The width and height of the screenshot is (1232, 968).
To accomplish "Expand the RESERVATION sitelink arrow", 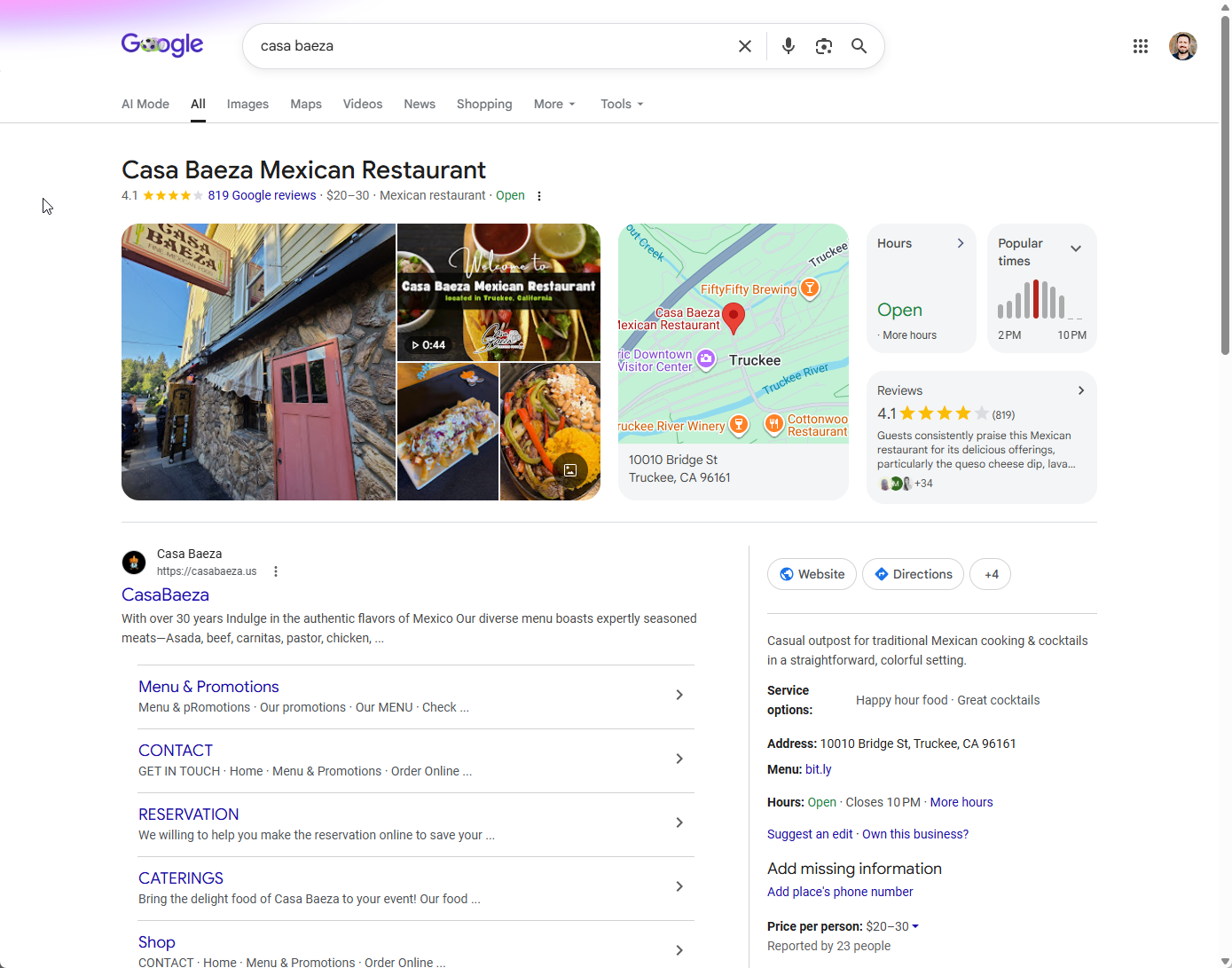I will [x=679, y=822].
